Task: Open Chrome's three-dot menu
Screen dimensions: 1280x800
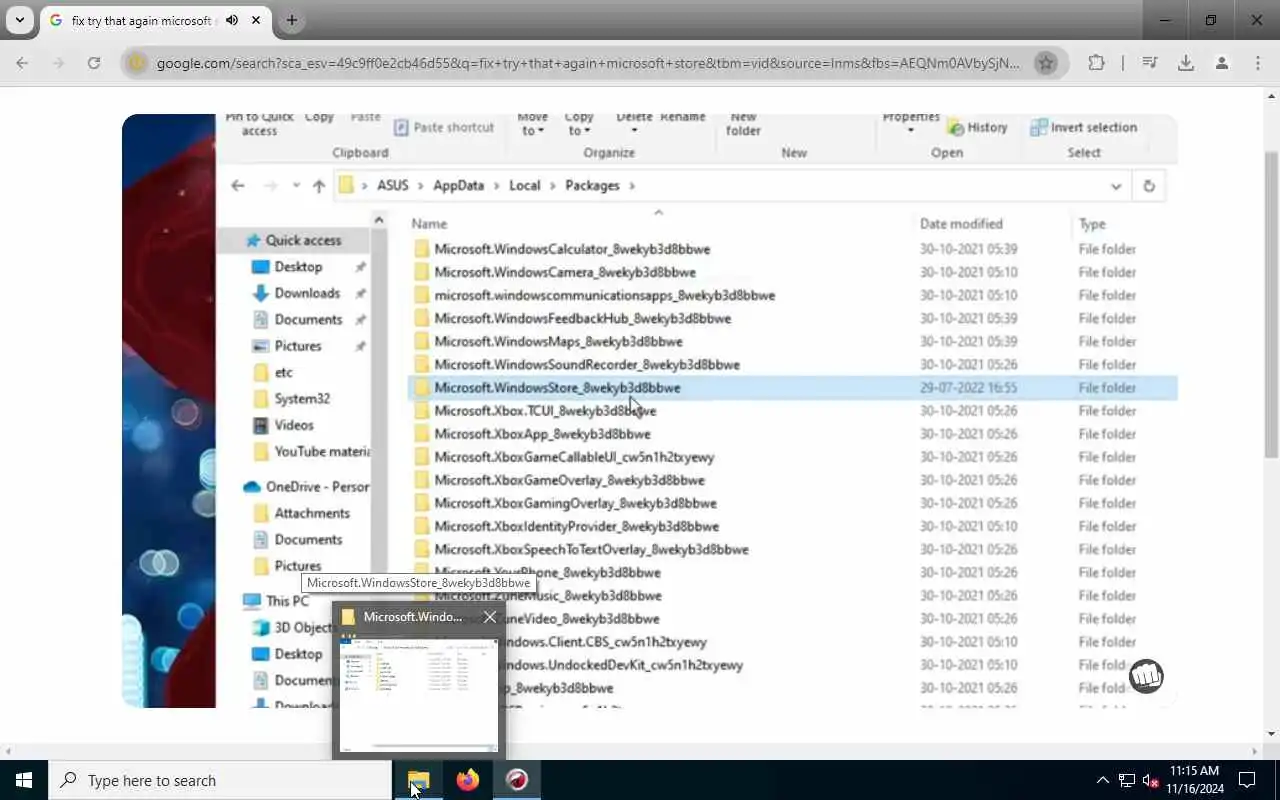Action: pos(1257,63)
